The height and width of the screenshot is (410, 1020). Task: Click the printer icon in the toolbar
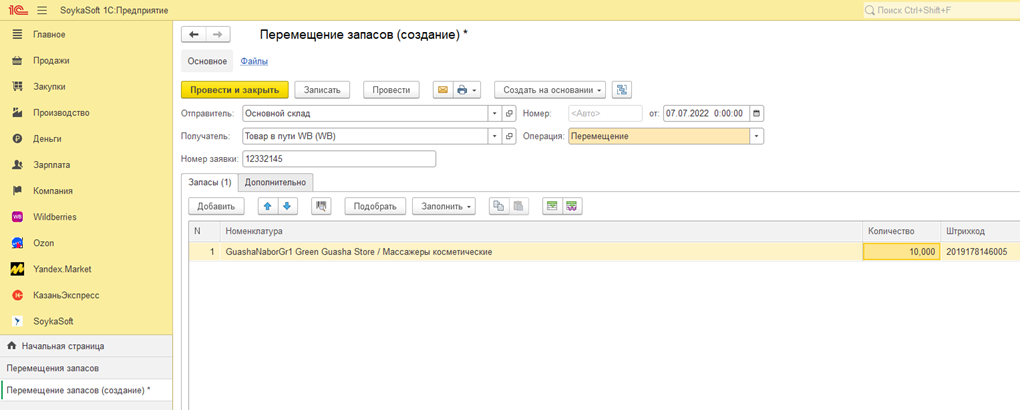click(462, 90)
